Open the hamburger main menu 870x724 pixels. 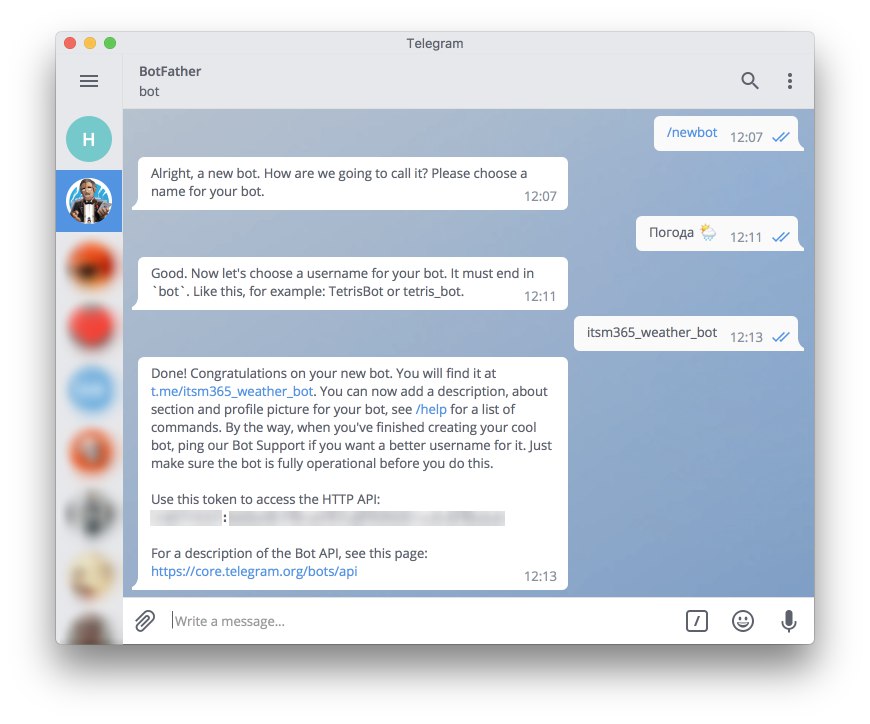89,81
